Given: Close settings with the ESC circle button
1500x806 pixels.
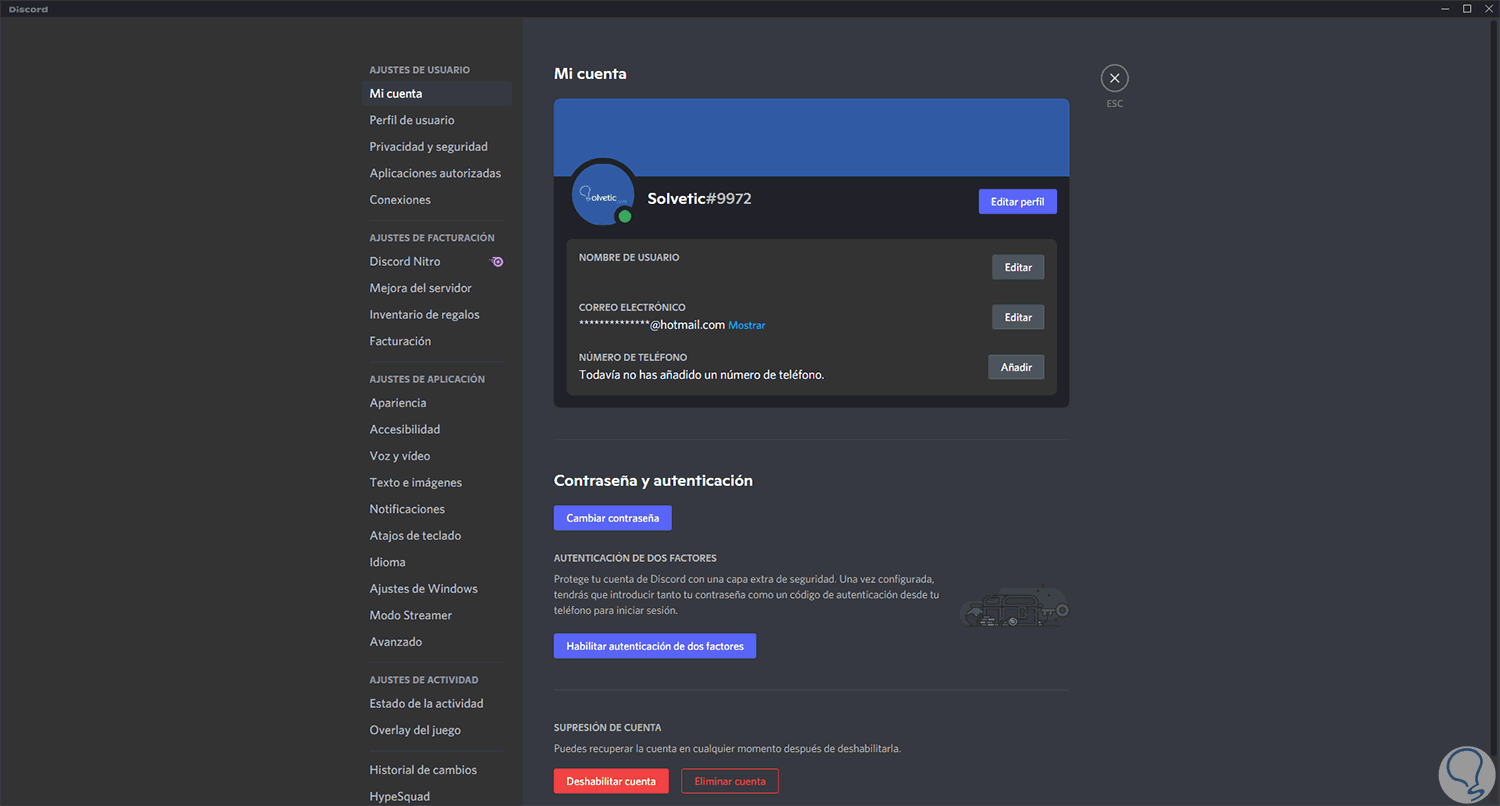Looking at the screenshot, I should 1114,78.
